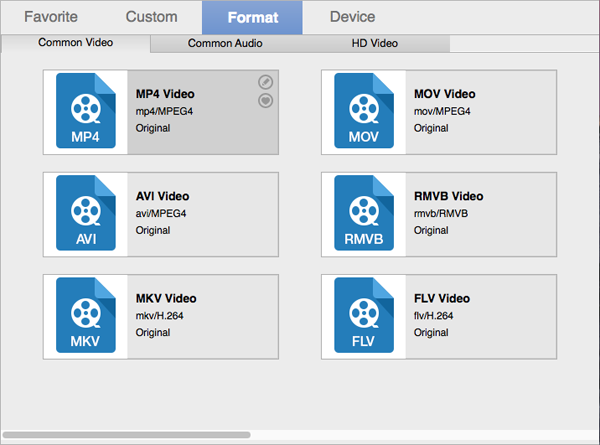Choose the AVI file format icon
The height and width of the screenshot is (445, 600).
coord(85,214)
